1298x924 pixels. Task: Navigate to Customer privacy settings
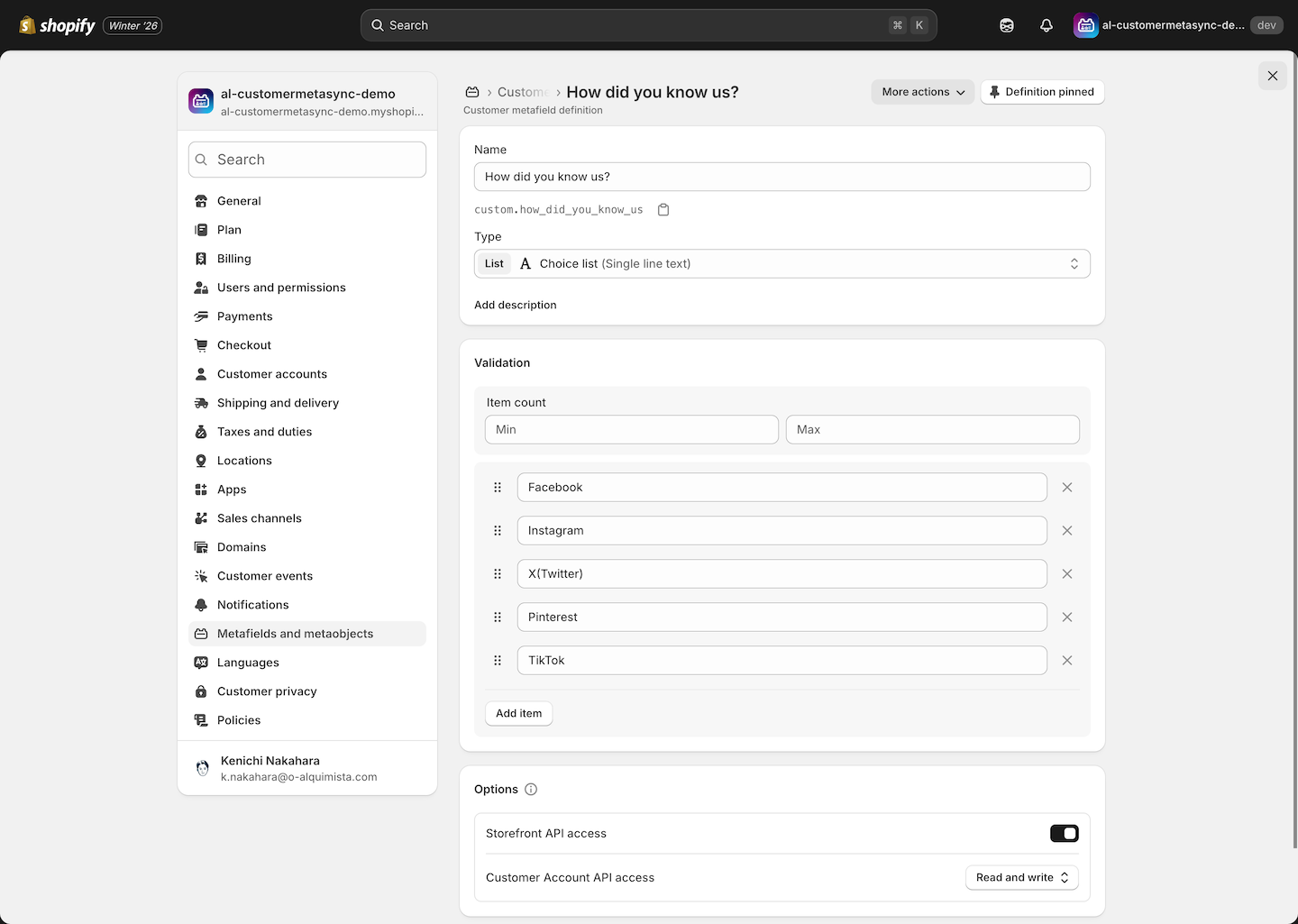[267, 691]
